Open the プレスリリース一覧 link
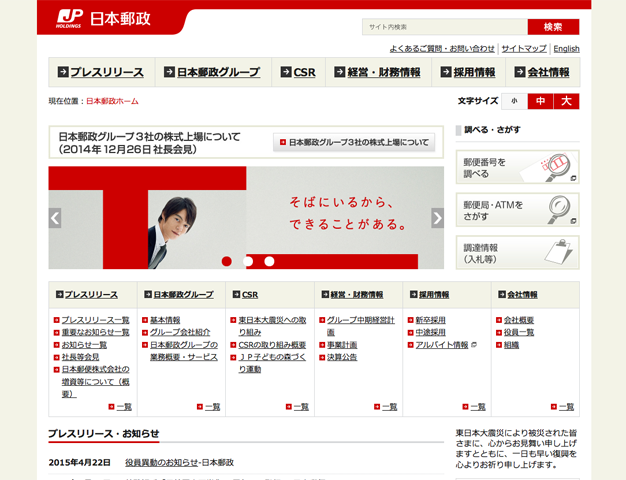Viewport: 626px width, 480px height. point(95,320)
